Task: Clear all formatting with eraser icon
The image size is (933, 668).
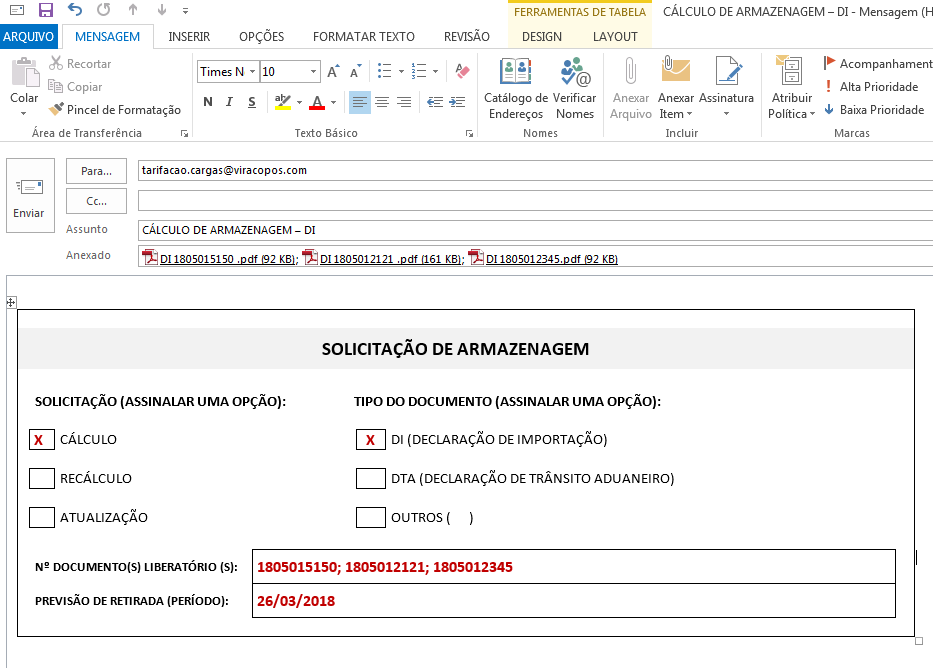Action: click(462, 71)
